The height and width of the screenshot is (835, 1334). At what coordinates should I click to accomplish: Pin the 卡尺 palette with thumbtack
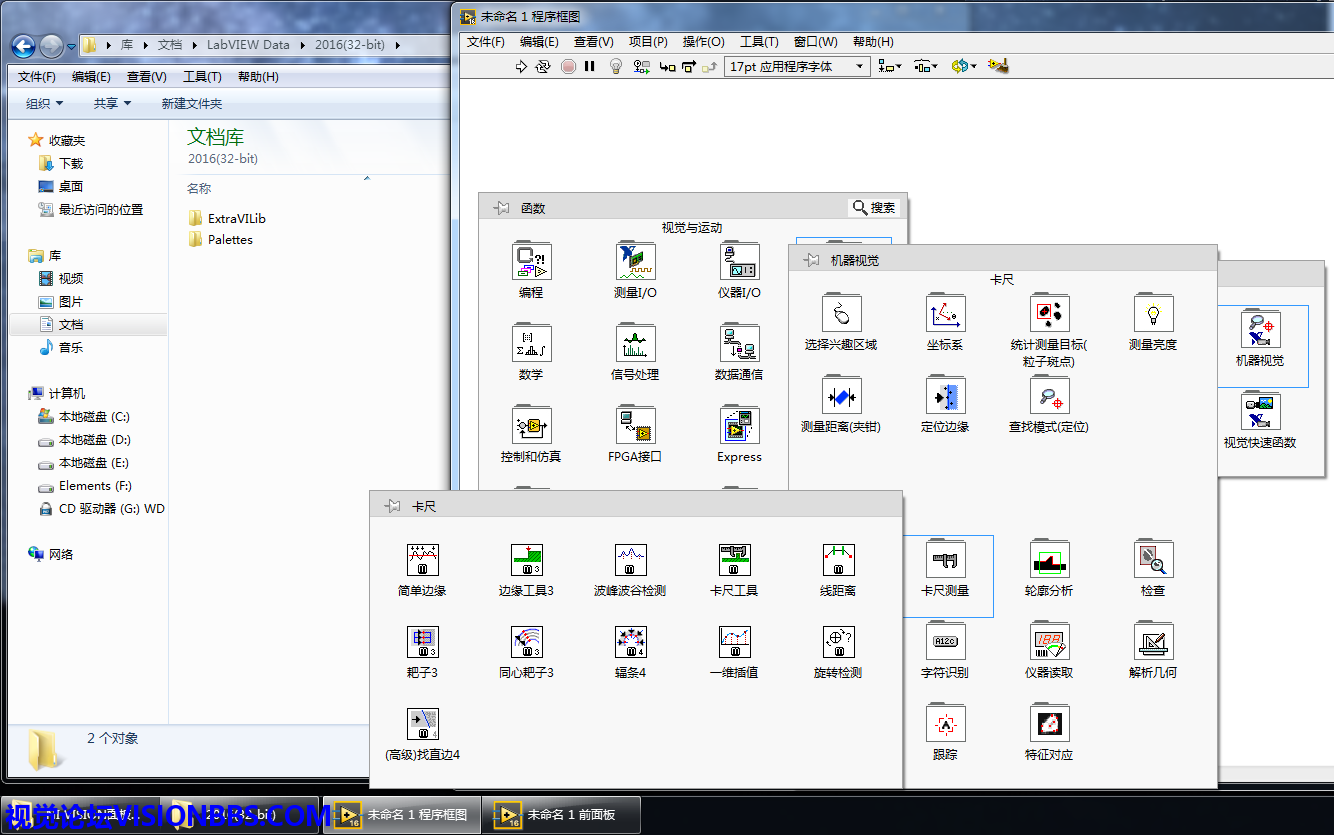coord(393,507)
